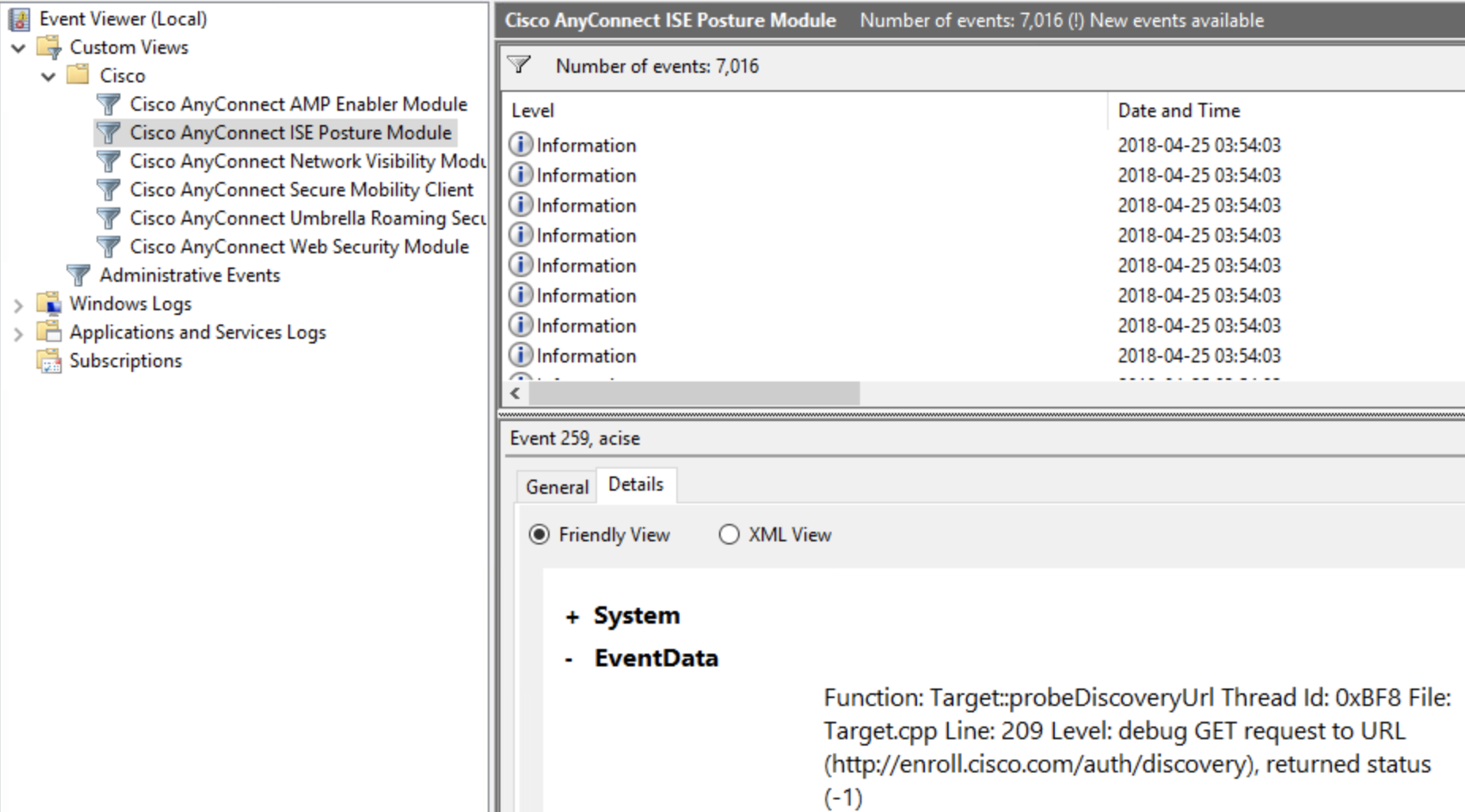Click filter icon beside ISE Posture Module
1465x812 pixels.
click(108, 133)
